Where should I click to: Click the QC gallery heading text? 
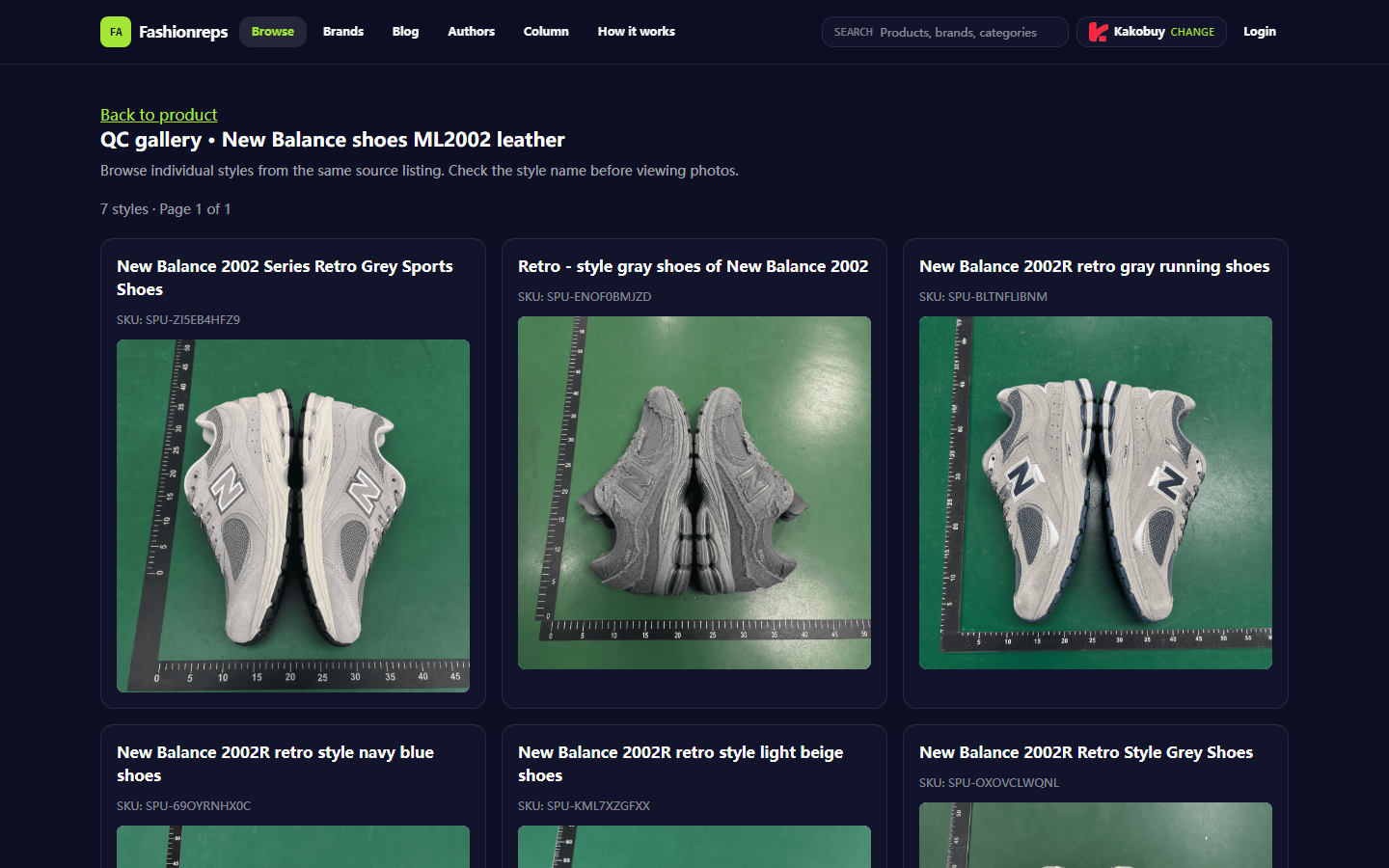tap(333, 140)
